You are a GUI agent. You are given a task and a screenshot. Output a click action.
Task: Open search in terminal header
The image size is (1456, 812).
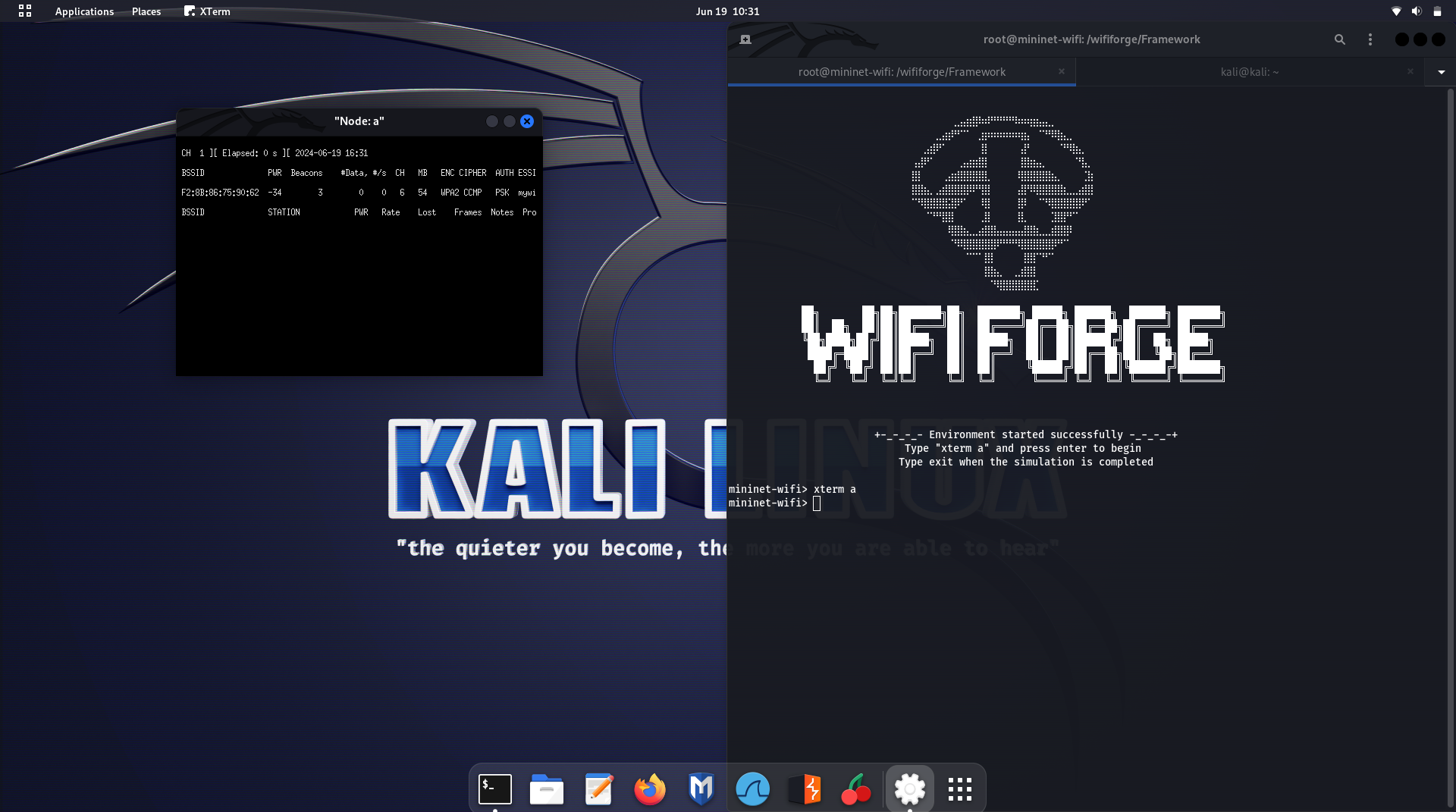1340,39
